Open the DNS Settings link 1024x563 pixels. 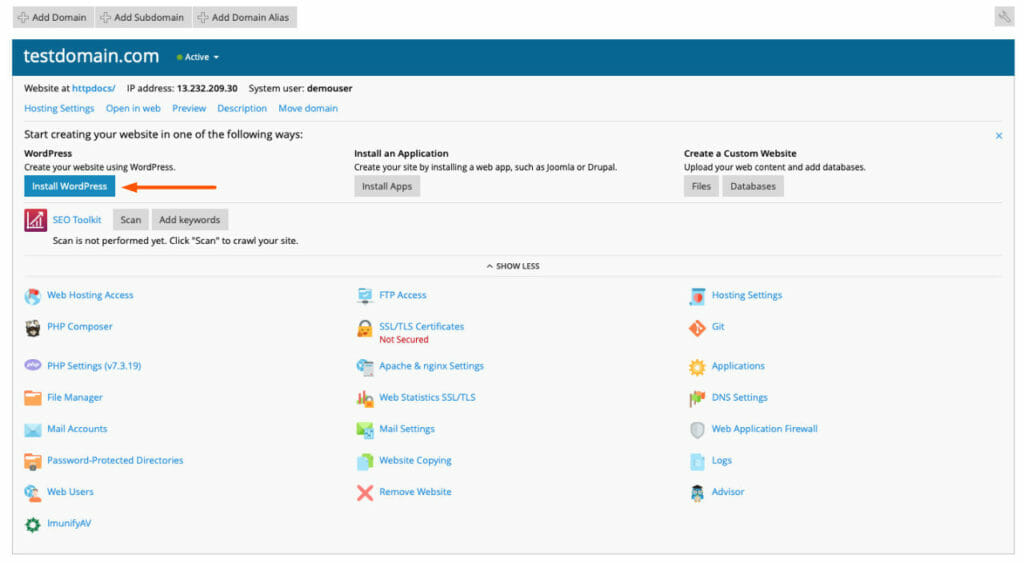pyautogui.click(x=739, y=397)
